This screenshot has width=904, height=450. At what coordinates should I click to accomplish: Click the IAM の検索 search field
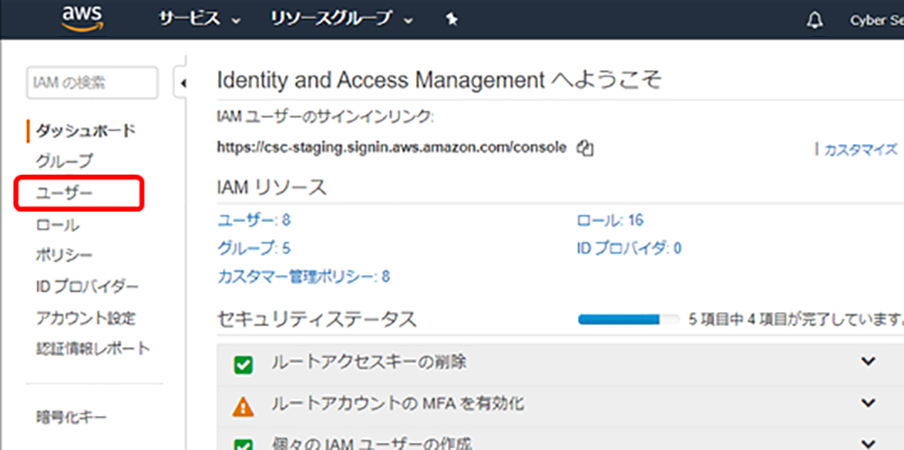click(92, 83)
